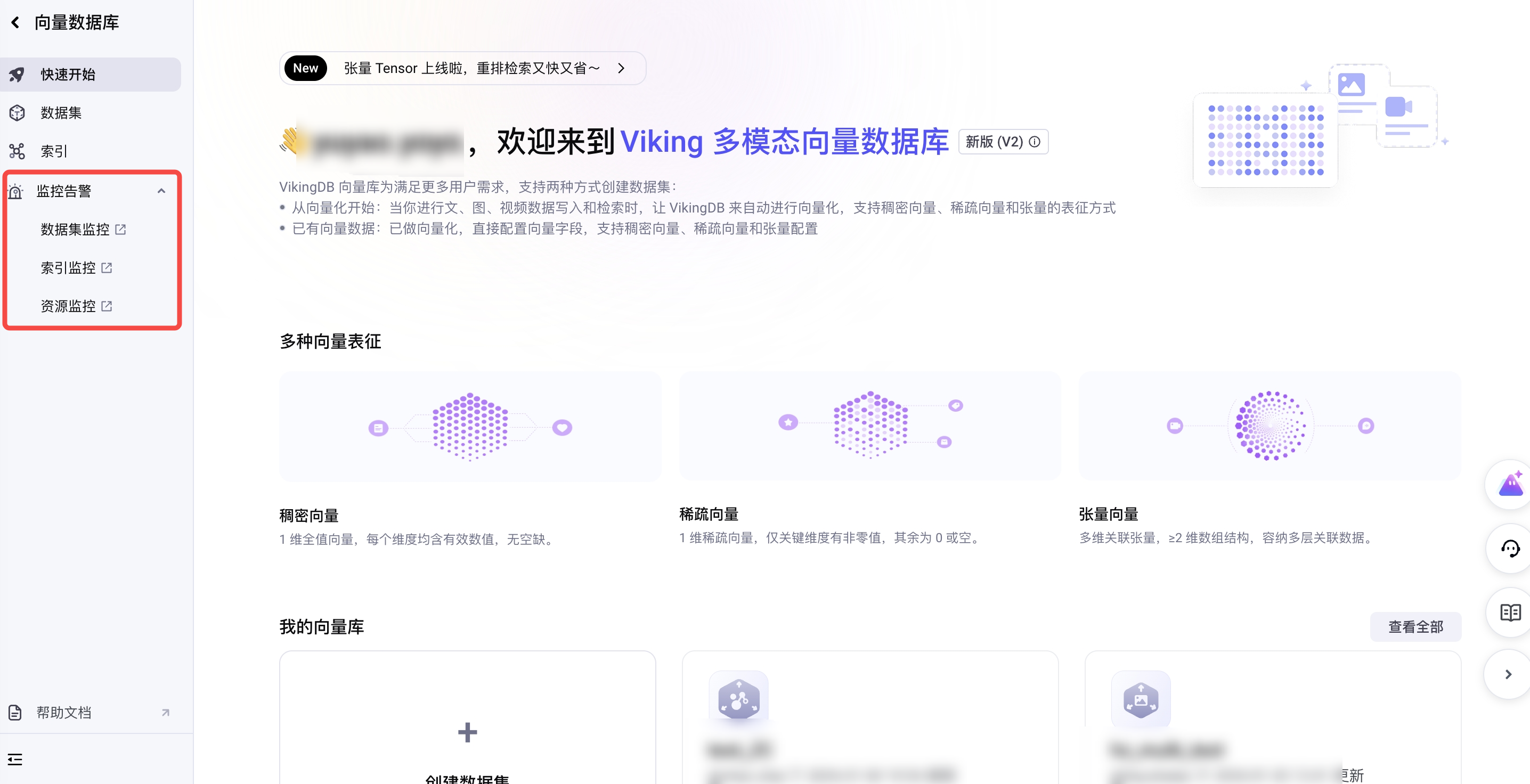Click 查看全部 button
Viewport: 1530px width, 784px height.
point(1415,626)
